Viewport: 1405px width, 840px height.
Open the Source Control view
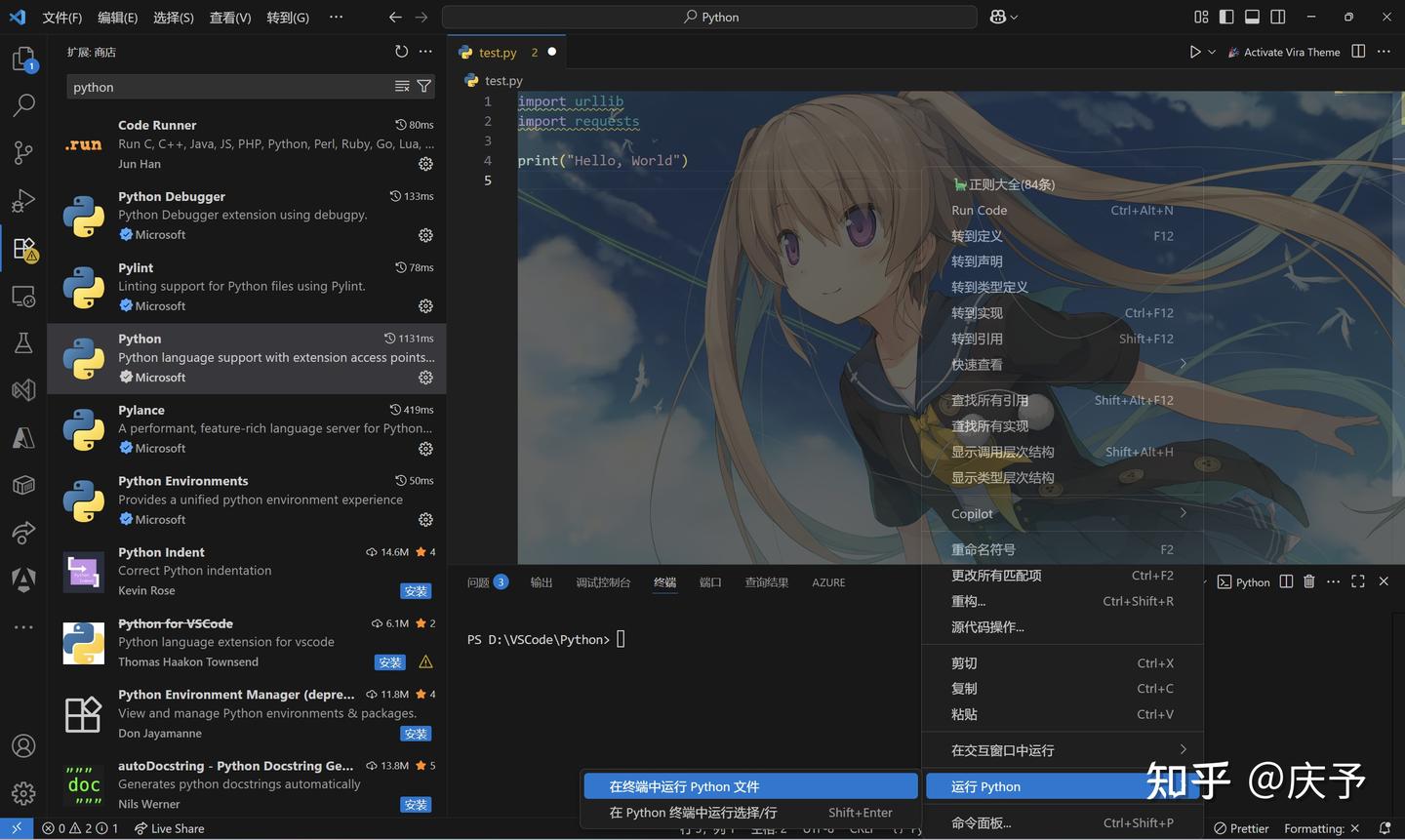point(23,152)
